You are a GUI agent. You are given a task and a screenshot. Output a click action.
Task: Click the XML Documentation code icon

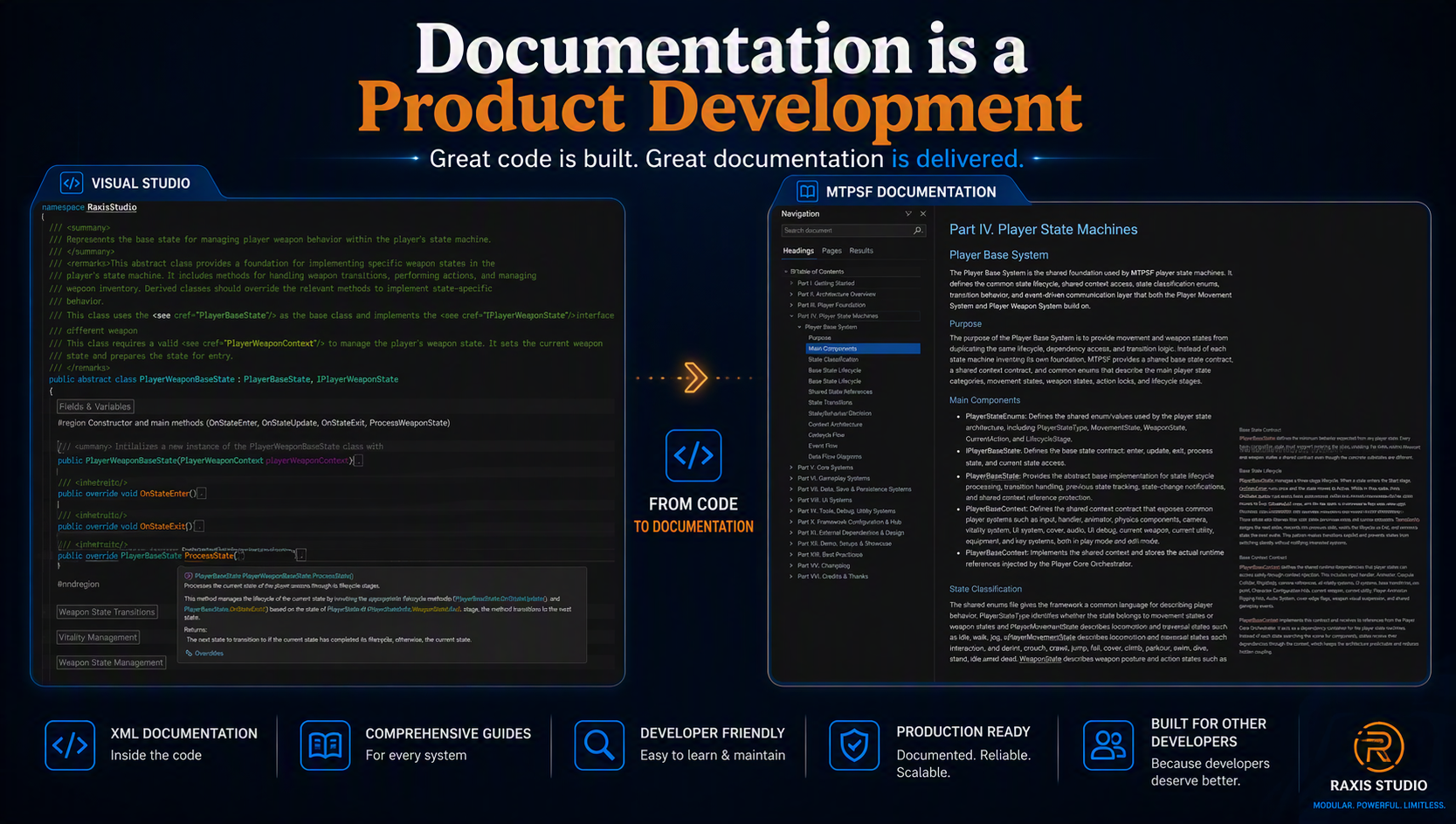click(70, 744)
